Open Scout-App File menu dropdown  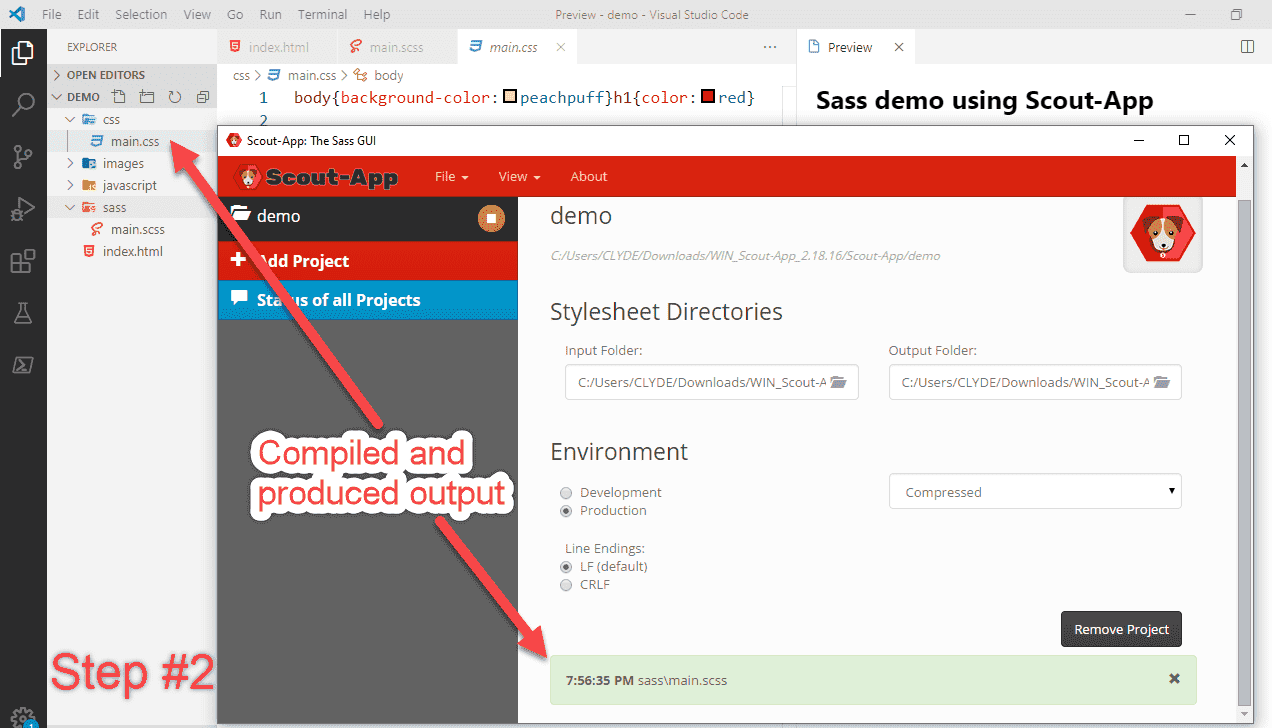(452, 176)
